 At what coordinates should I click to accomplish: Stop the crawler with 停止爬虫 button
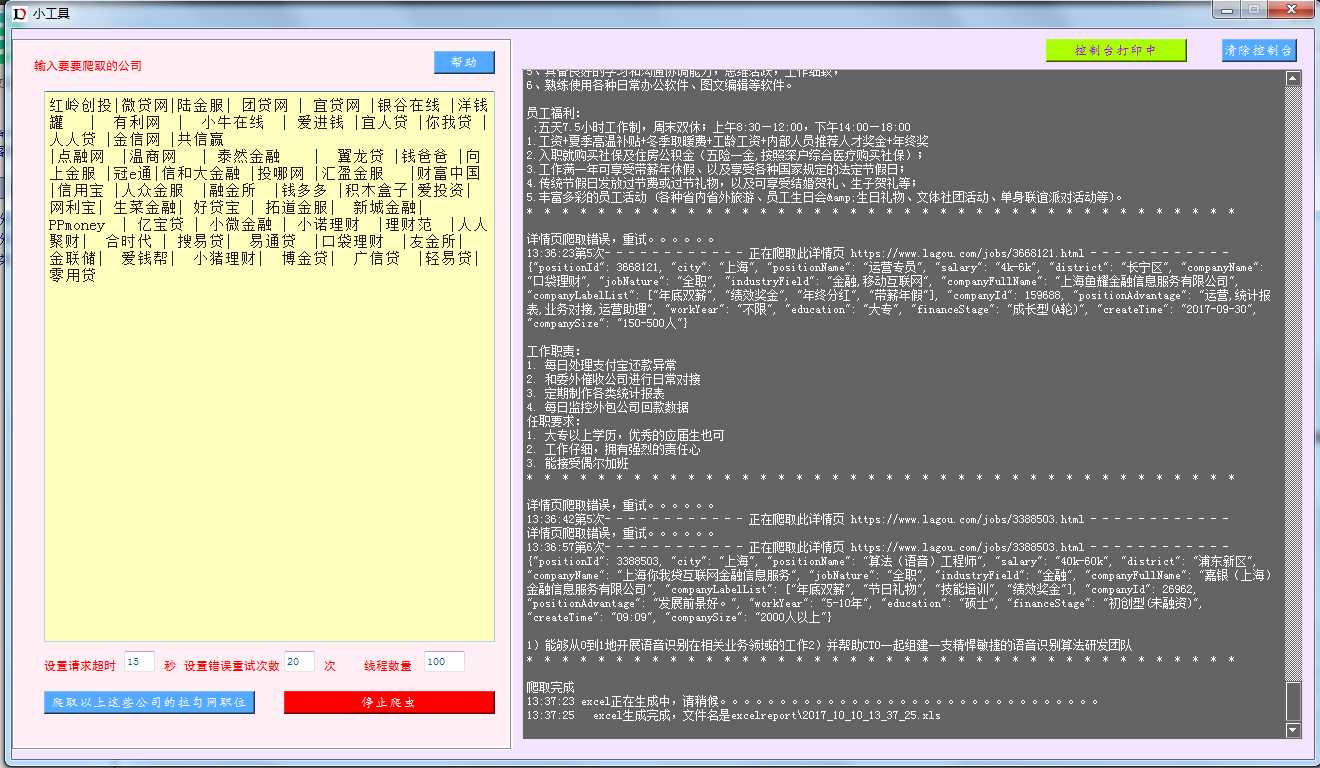(389, 702)
